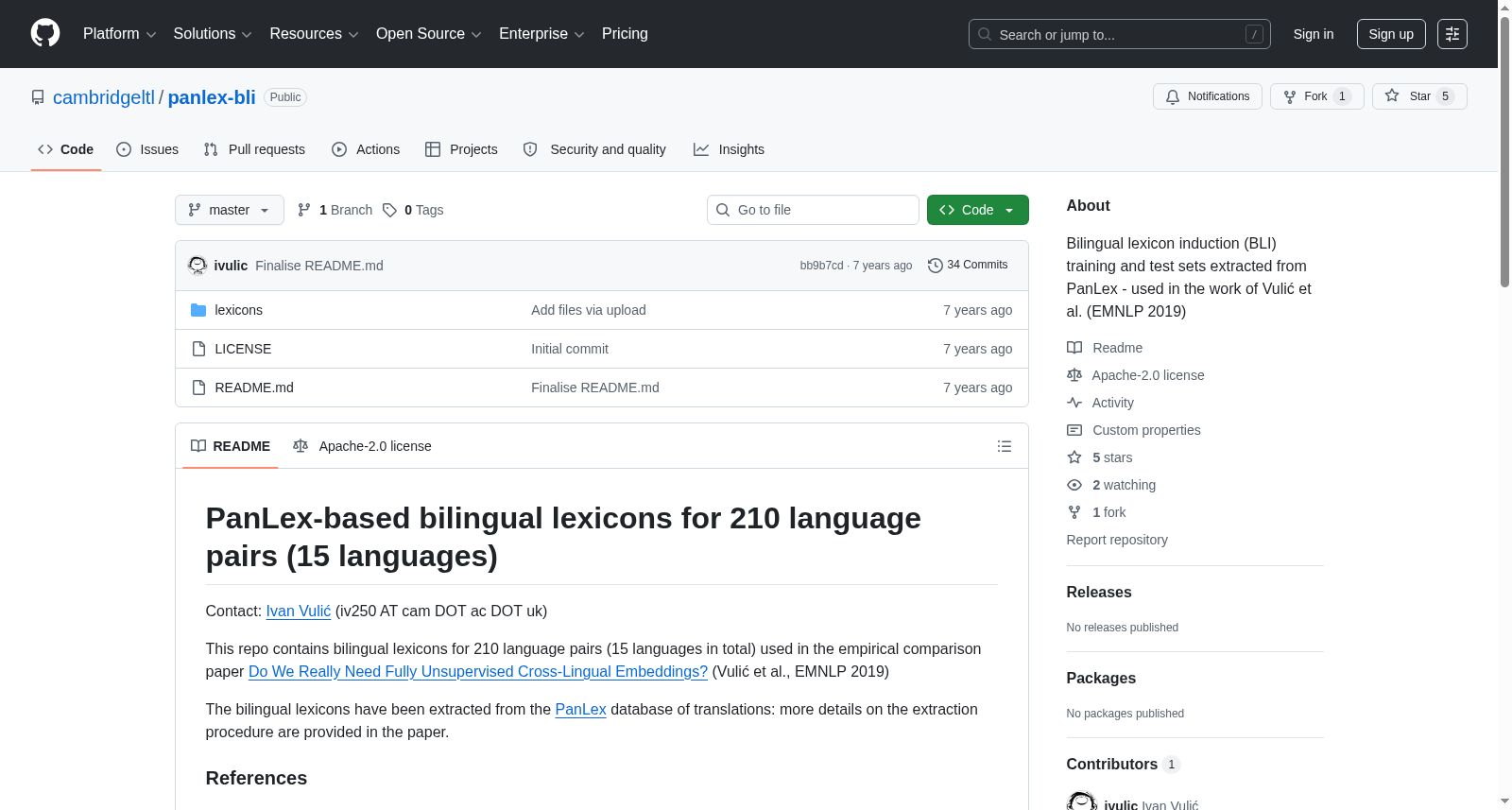Click the Contributors heading link
This screenshot has height=810, width=1512.
coord(1124,765)
